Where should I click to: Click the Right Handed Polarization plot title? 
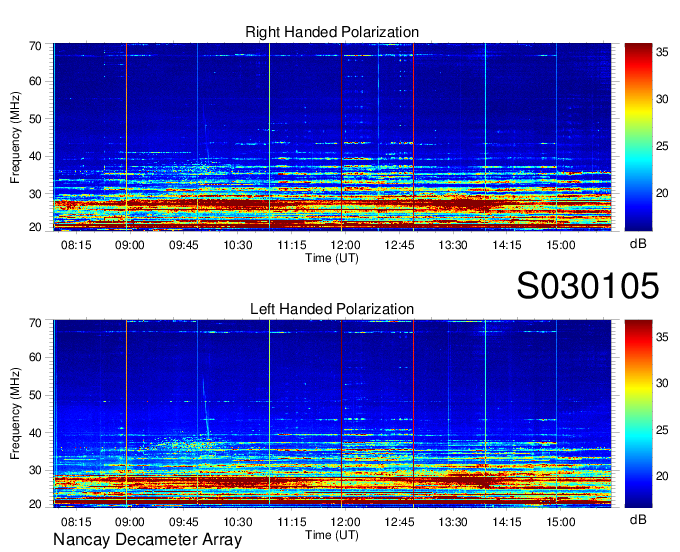click(x=332, y=32)
